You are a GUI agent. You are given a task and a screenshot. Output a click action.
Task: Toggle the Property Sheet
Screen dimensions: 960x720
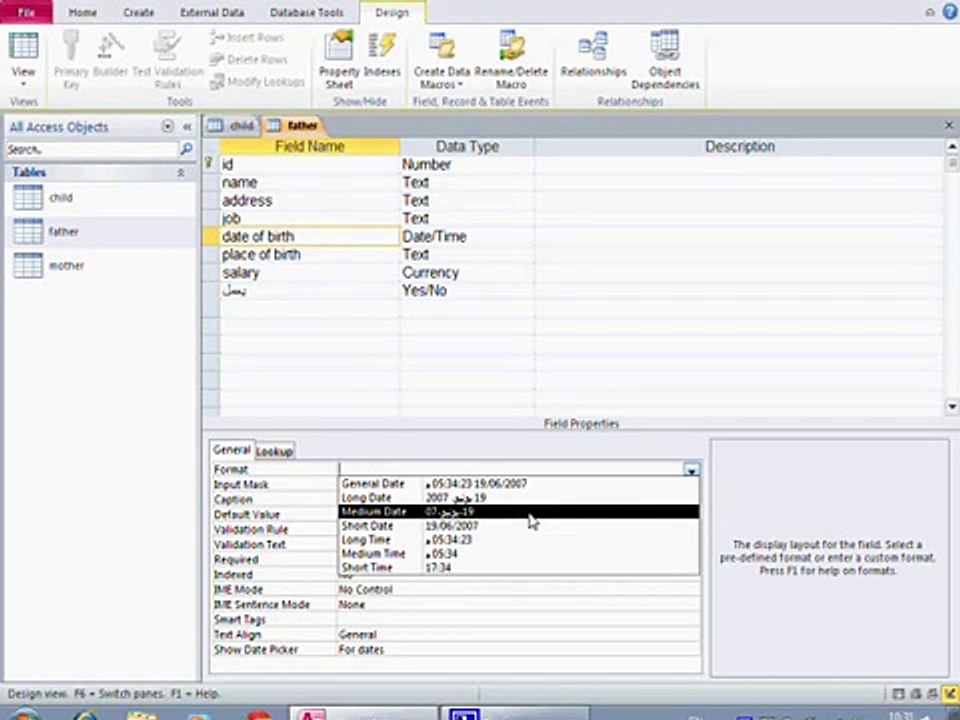(339, 60)
